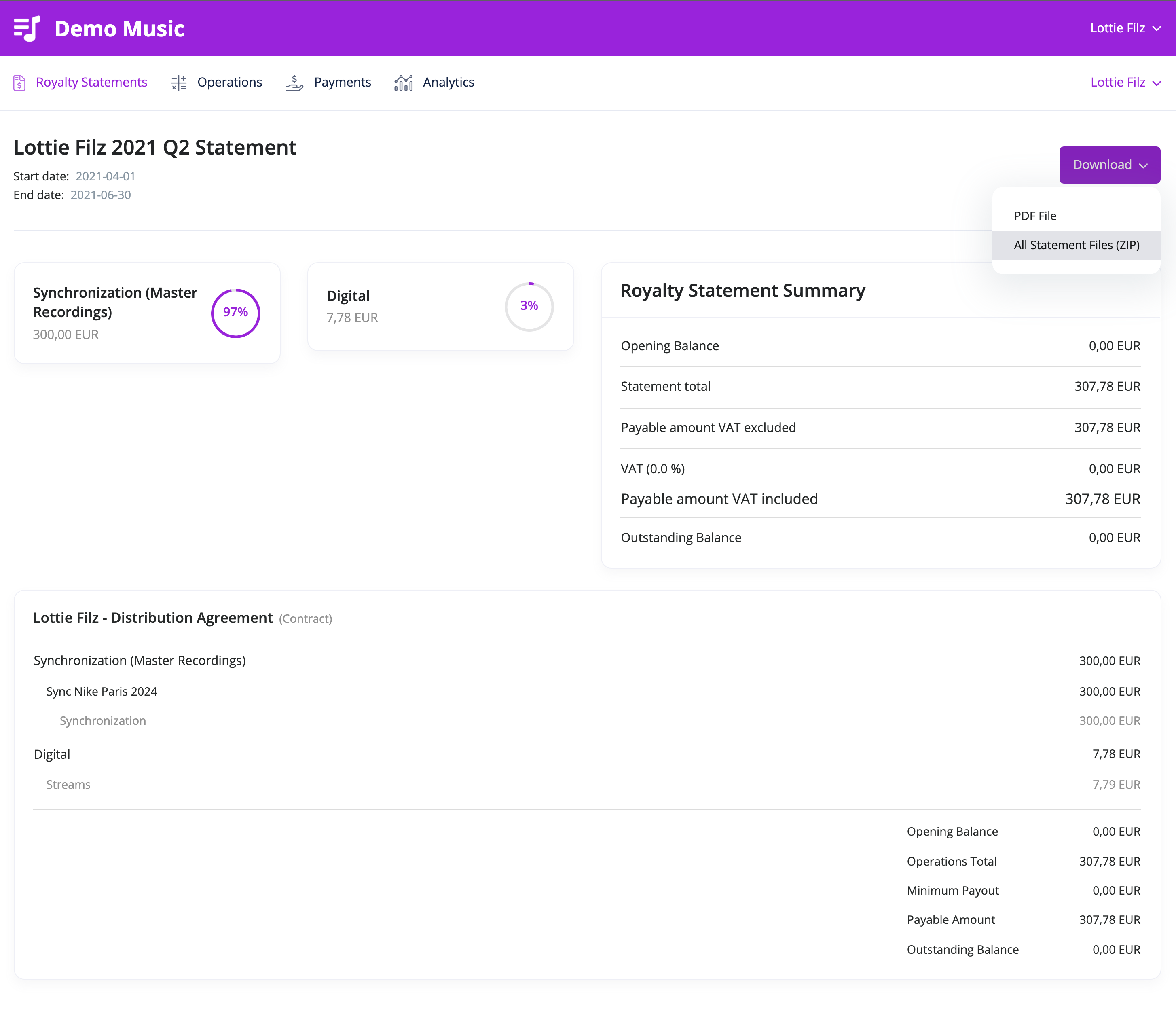The height and width of the screenshot is (1012, 1176).
Task: Click the 97% progress ring
Action: point(235,313)
